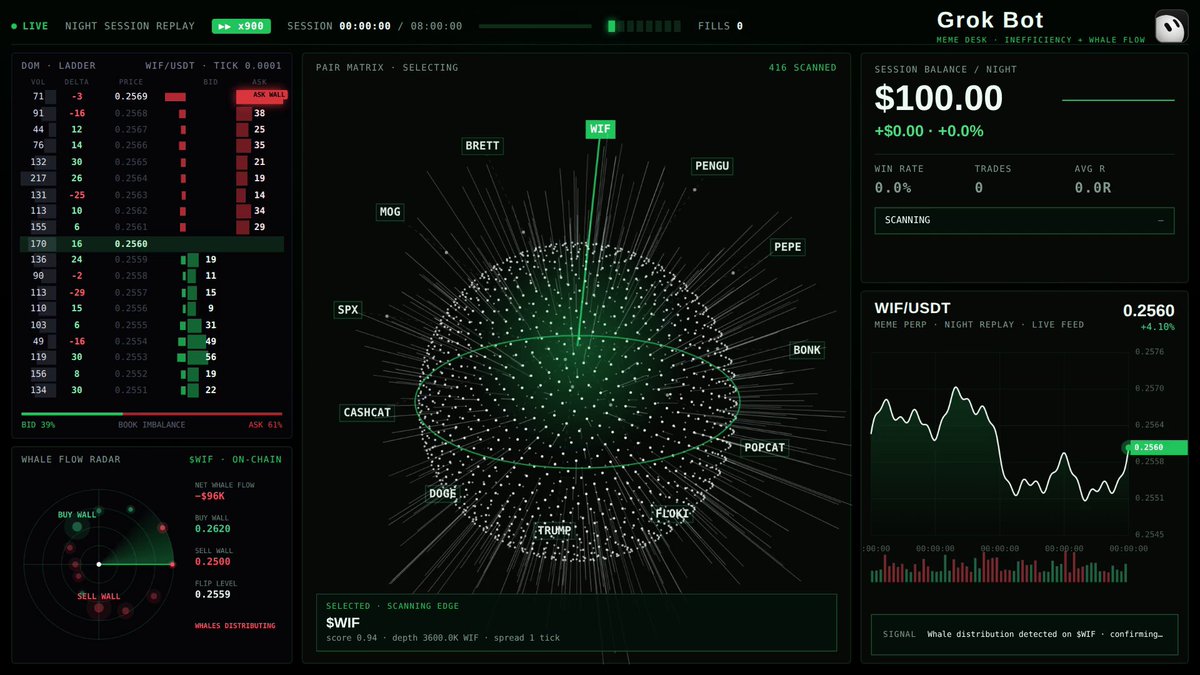Screen dimensions: 1200x675
Task: Select the 0.2569 price row in the ladder
Action: [x=152, y=96]
